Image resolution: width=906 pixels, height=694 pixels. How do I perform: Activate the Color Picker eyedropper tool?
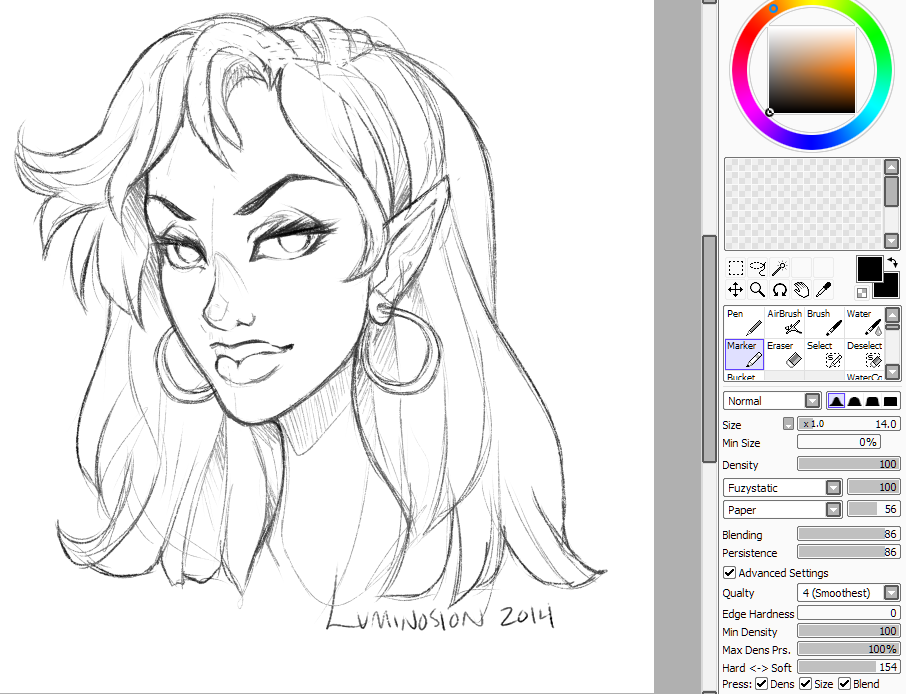coord(824,289)
